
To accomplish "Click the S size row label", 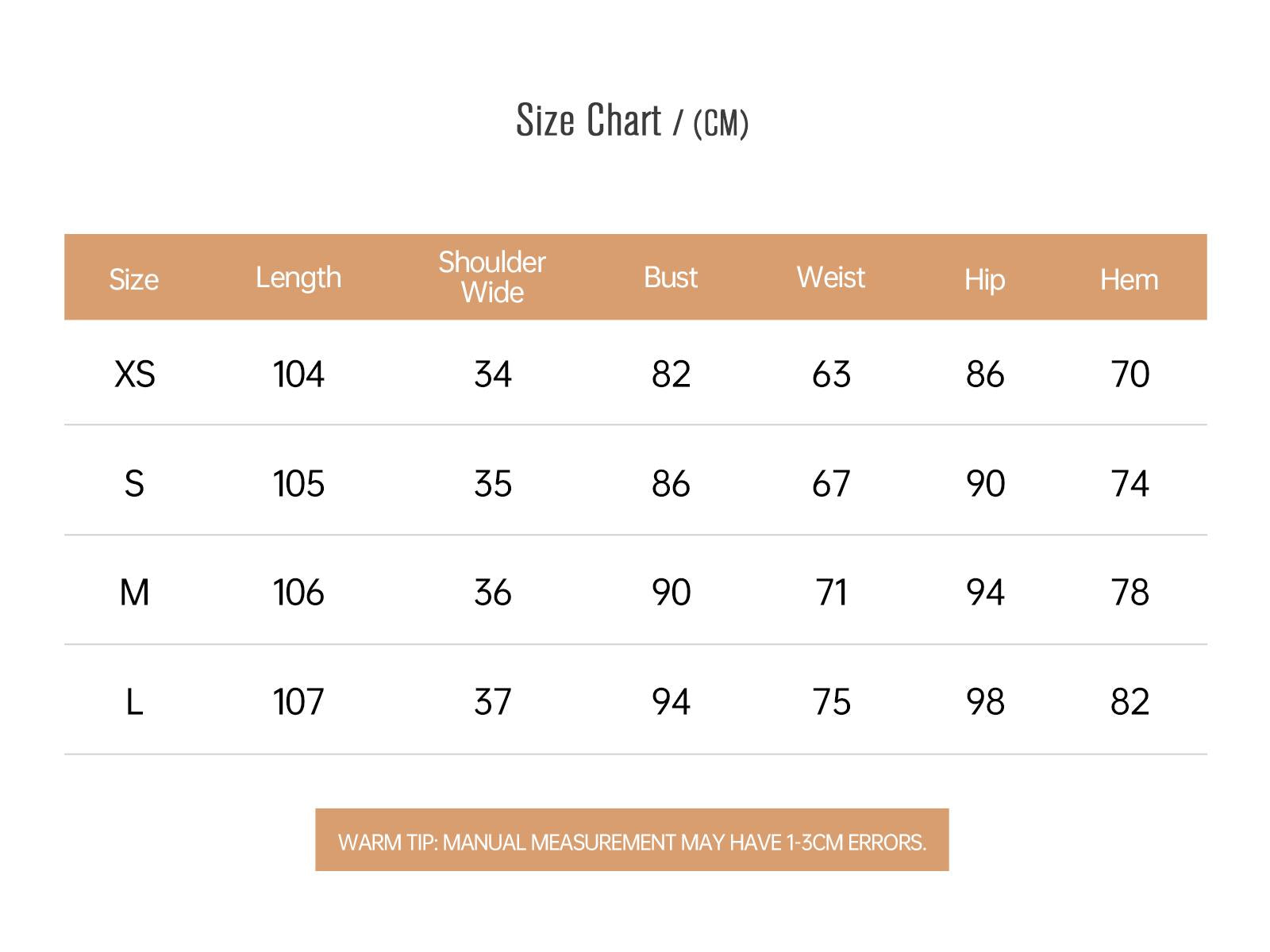I will [x=134, y=484].
